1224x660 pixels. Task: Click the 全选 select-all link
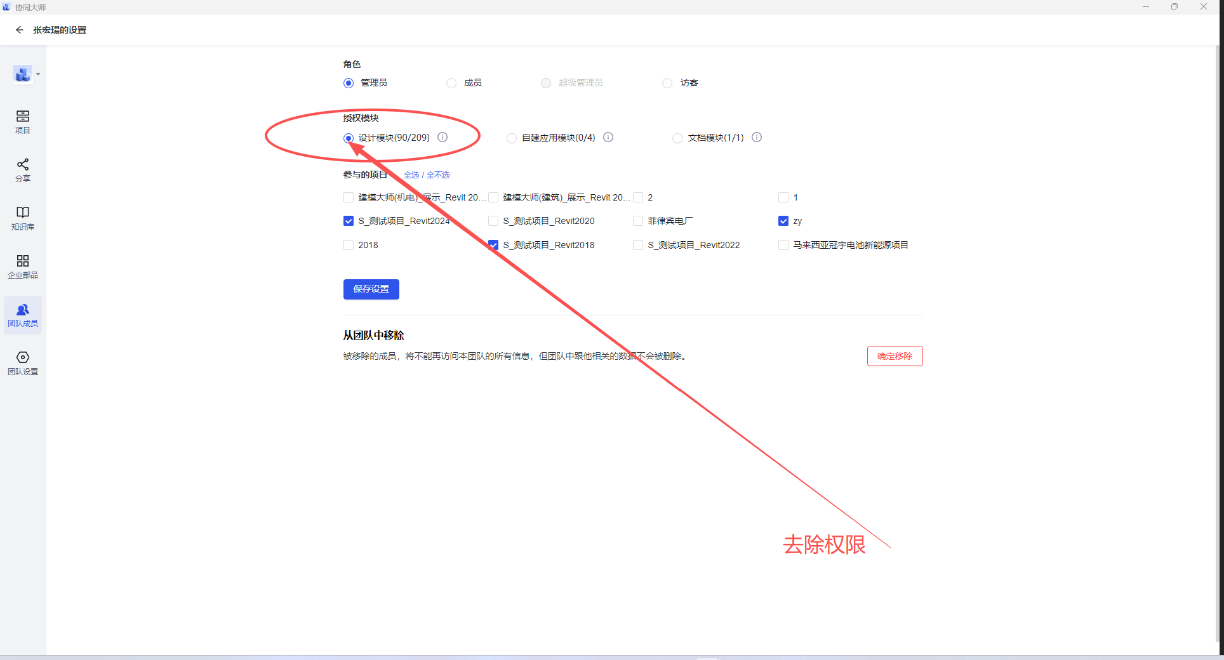click(x=411, y=175)
